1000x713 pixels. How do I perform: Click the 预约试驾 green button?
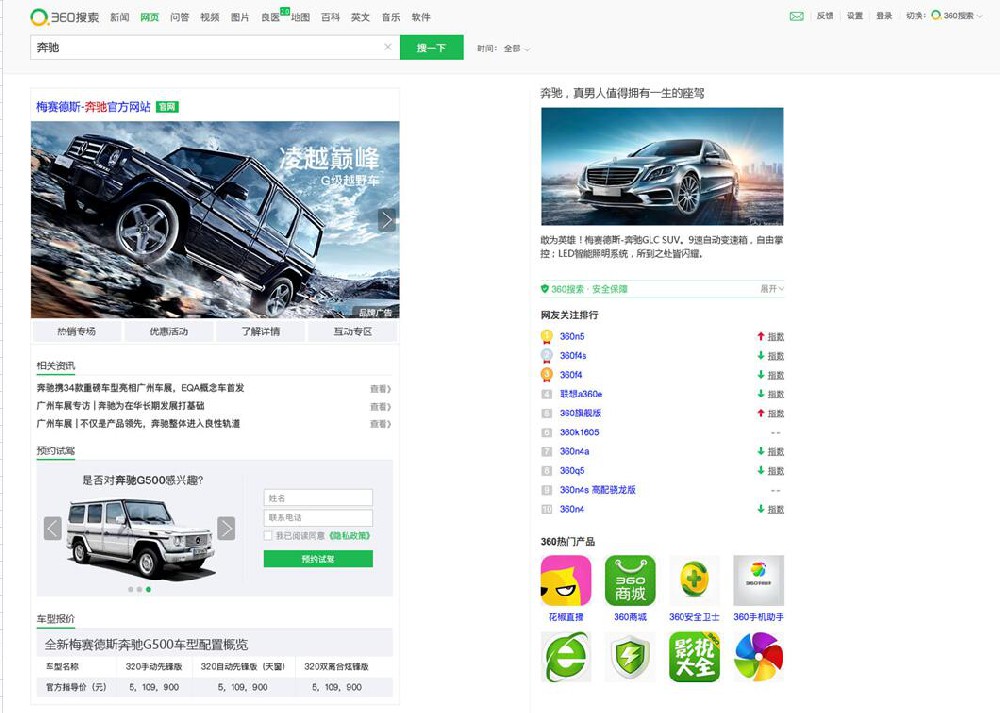pos(317,557)
